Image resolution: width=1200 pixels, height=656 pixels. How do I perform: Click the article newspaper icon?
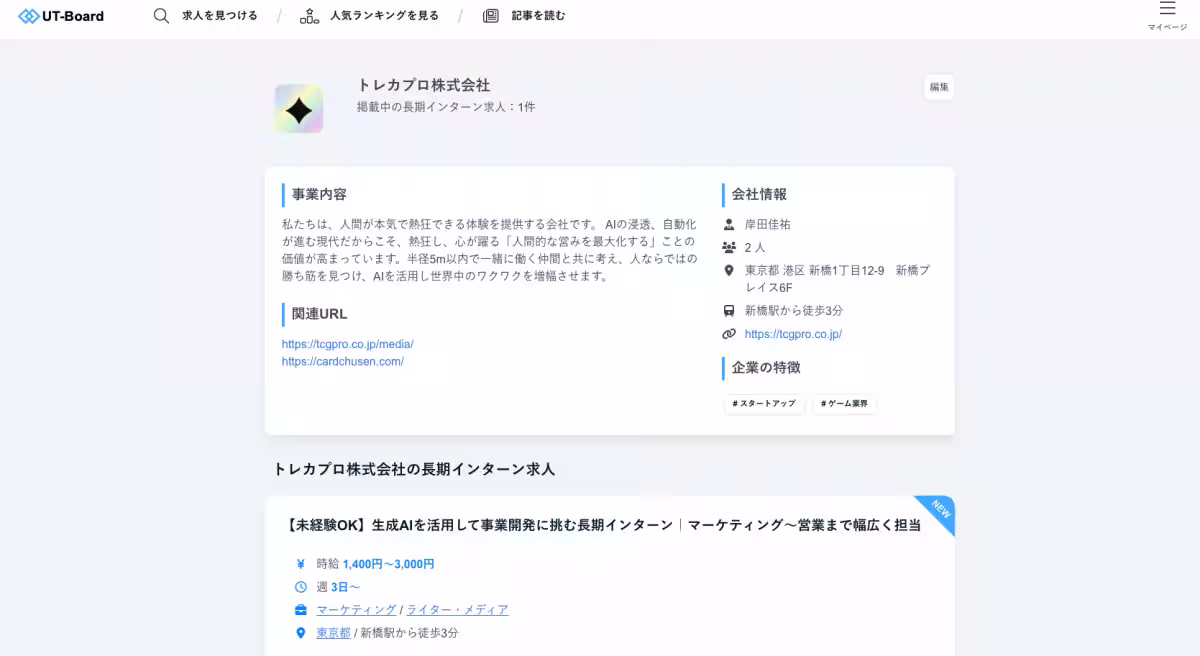tap(491, 16)
